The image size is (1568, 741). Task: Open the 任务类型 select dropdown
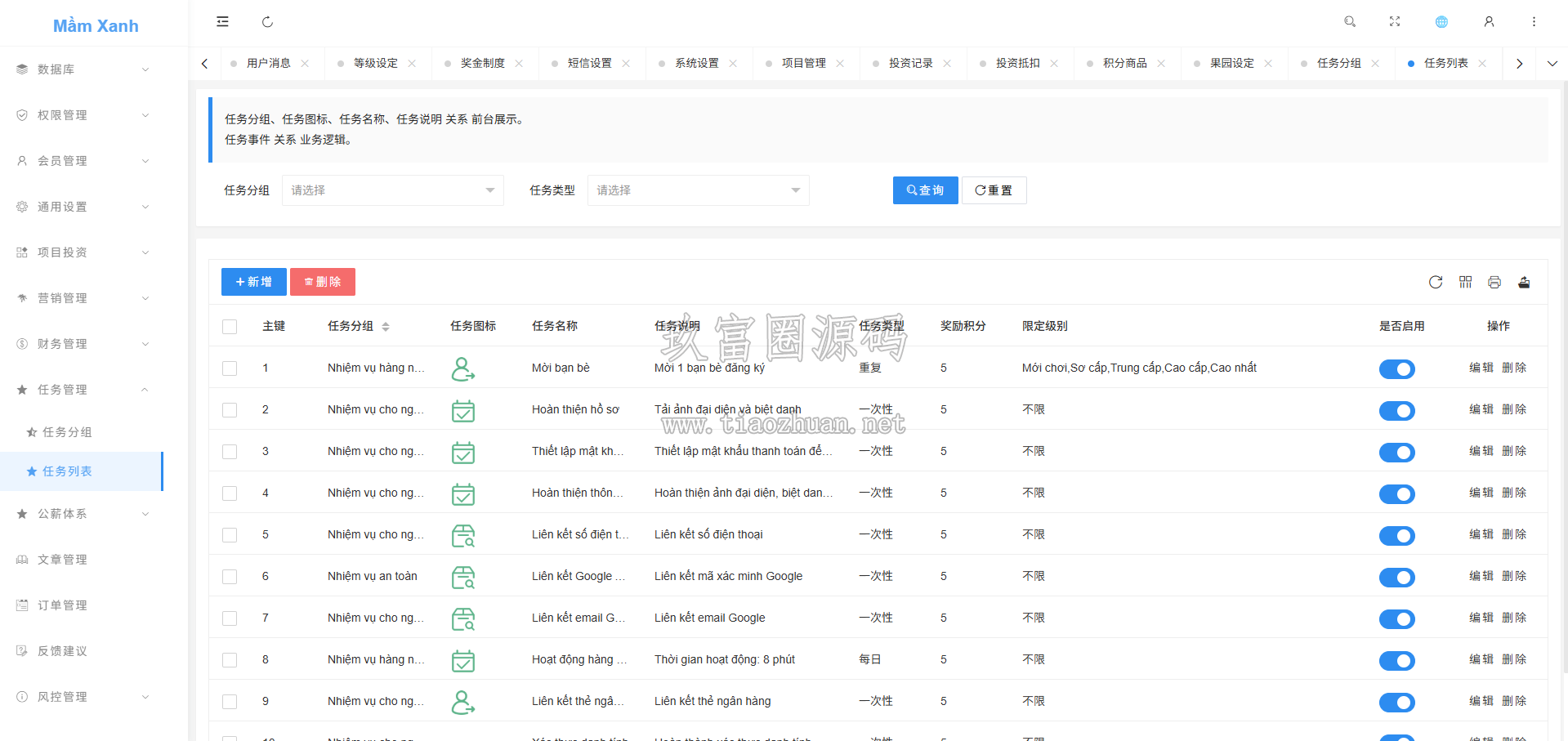click(x=699, y=190)
